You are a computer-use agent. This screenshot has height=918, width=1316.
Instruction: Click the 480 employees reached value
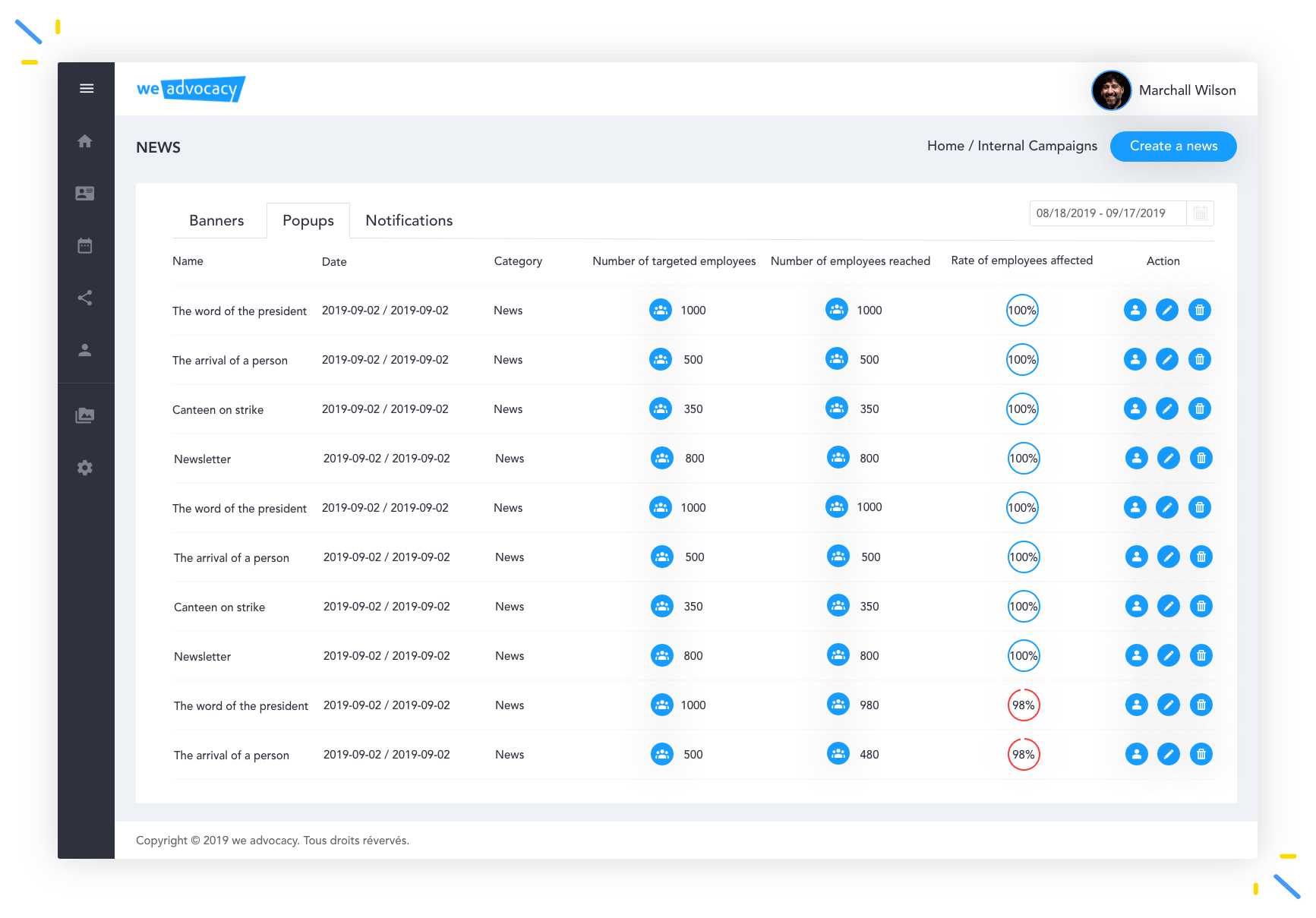(869, 755)
